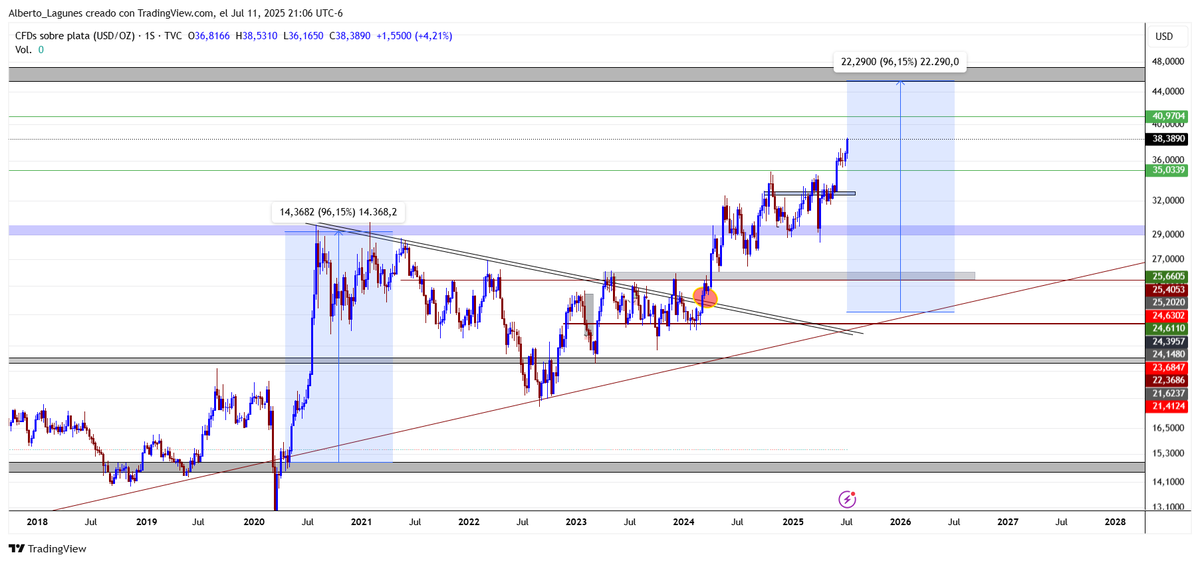The width and height of the screenshot is (1200, 563).
Task: Click the 35,0339 green price label
Action: [x=1169, y=171]
